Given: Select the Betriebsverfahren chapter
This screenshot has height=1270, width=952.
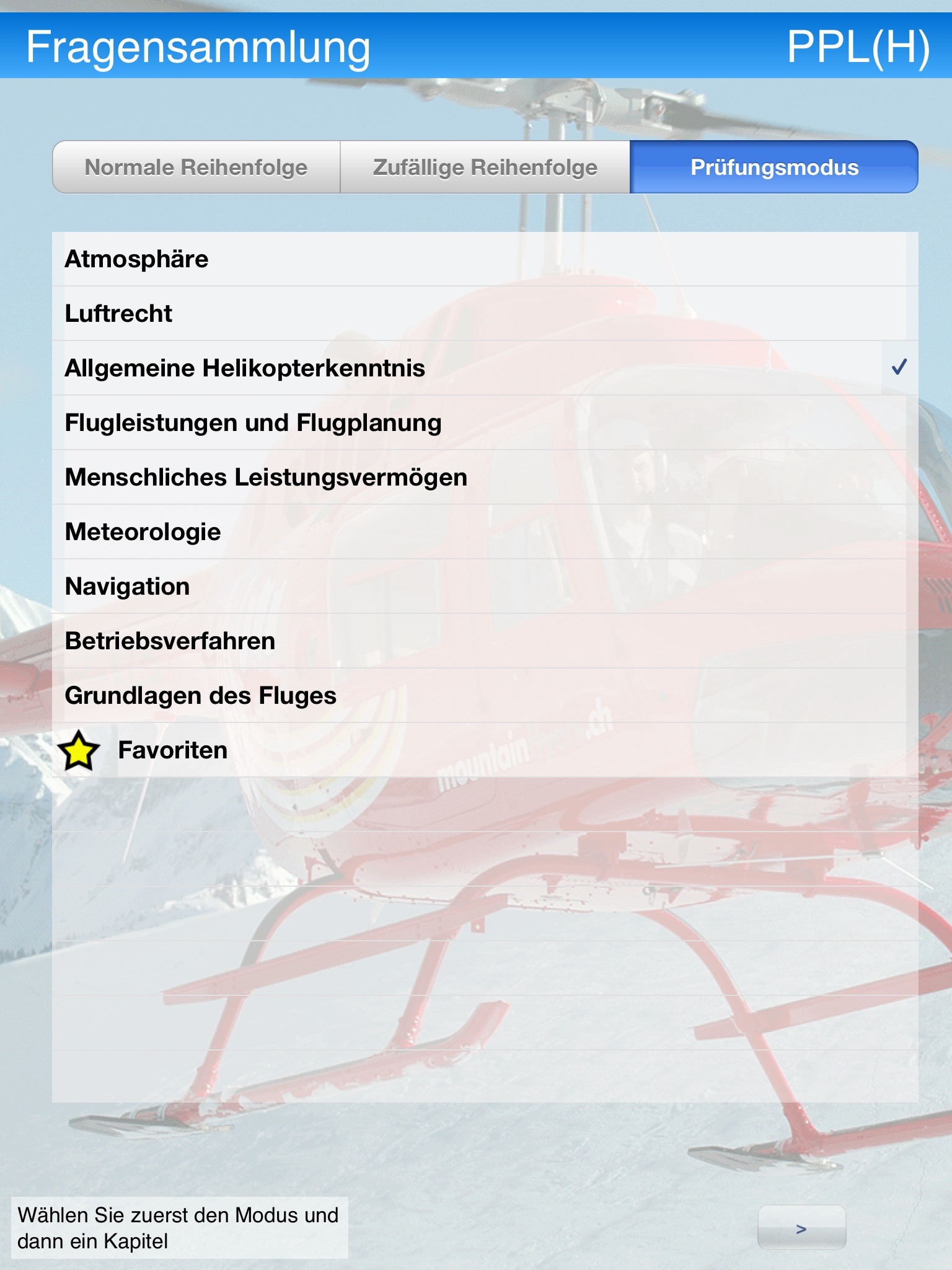Looking at the screenshot, I should click(485, 641).
